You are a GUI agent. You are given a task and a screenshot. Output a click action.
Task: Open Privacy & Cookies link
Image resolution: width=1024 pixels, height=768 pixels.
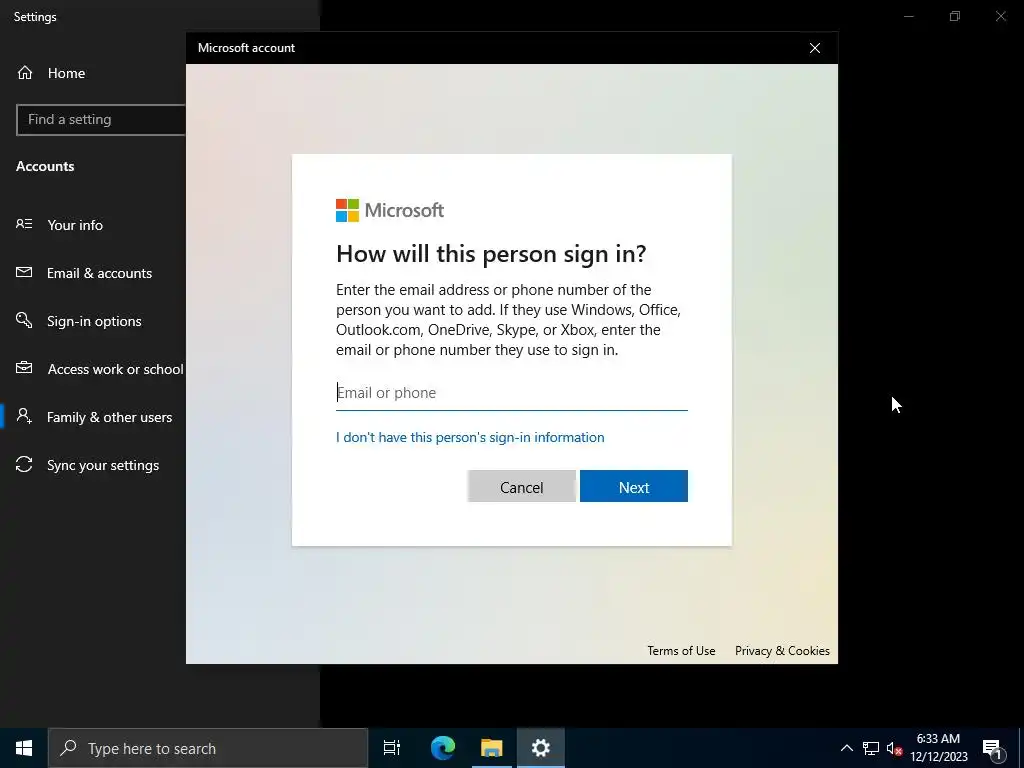point(782,650)
